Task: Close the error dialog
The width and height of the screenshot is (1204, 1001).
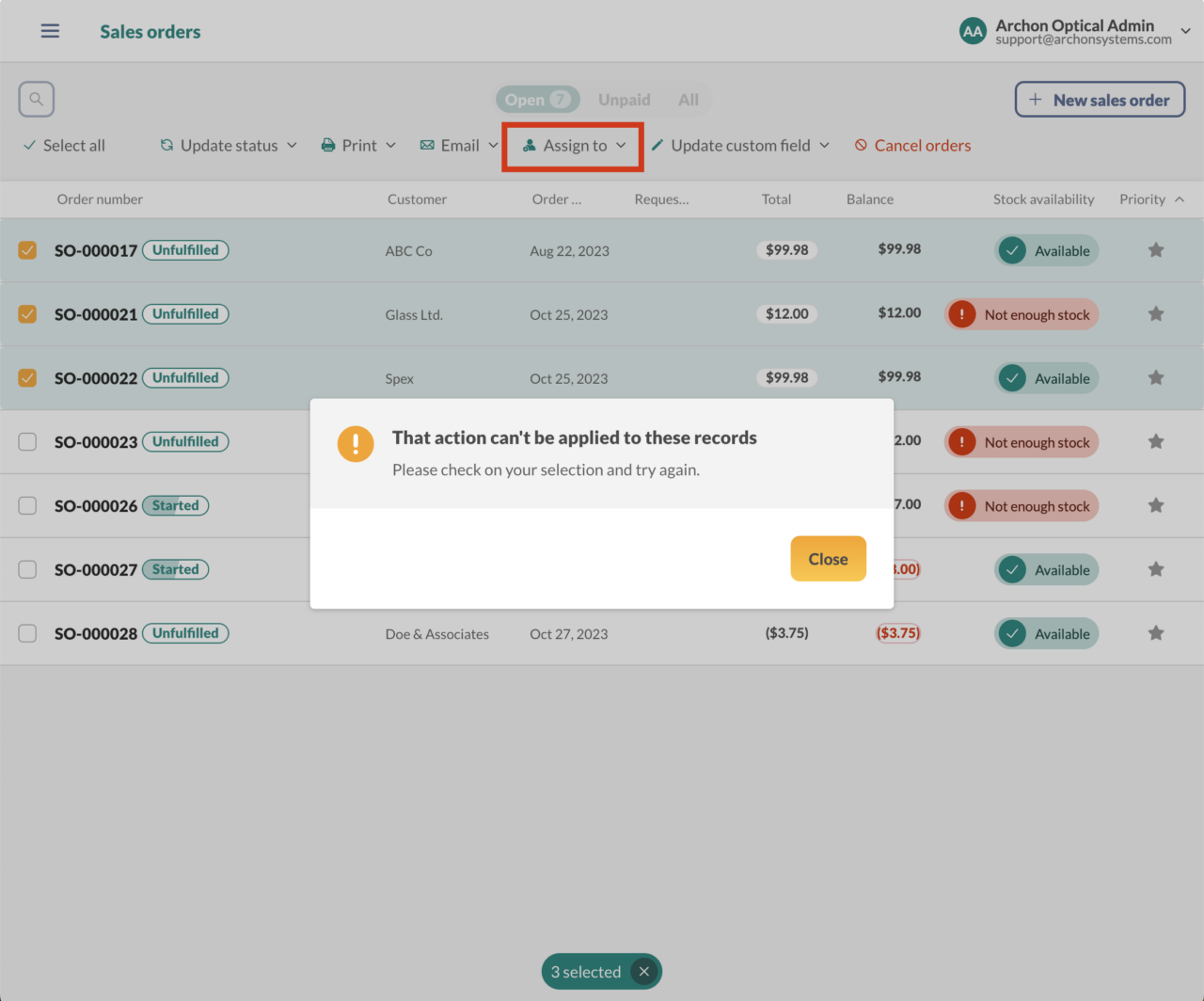Action: click(x=828, y=559)
